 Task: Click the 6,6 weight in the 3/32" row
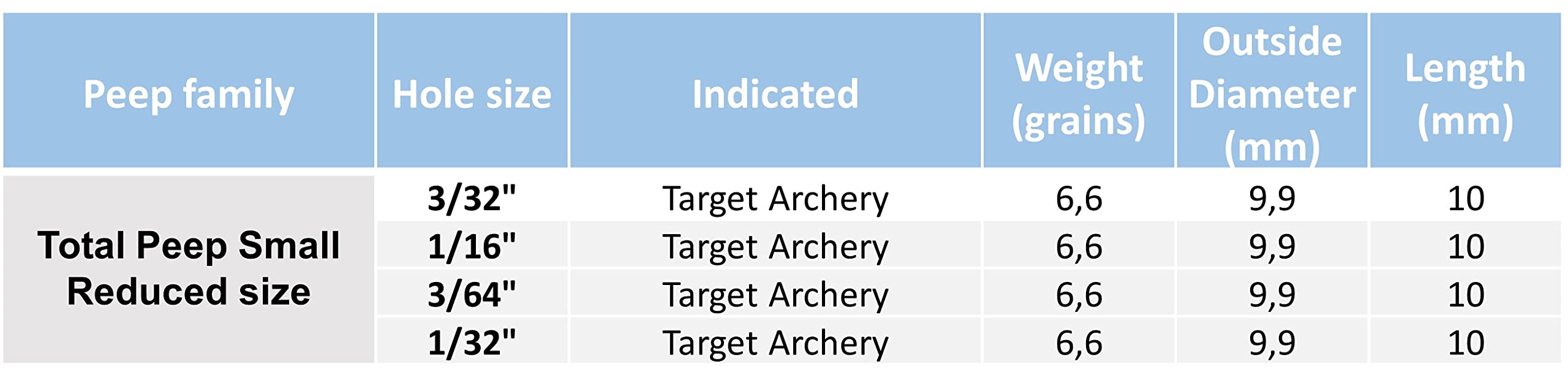coord(1079,198)
